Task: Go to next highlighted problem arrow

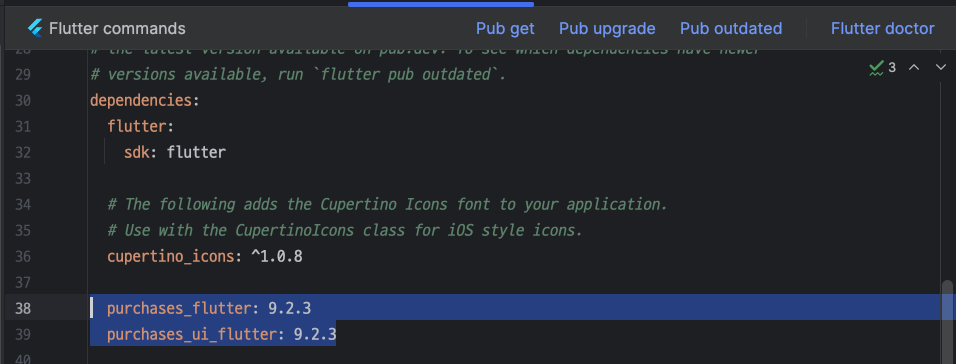Action: click(x=941, y=68)
